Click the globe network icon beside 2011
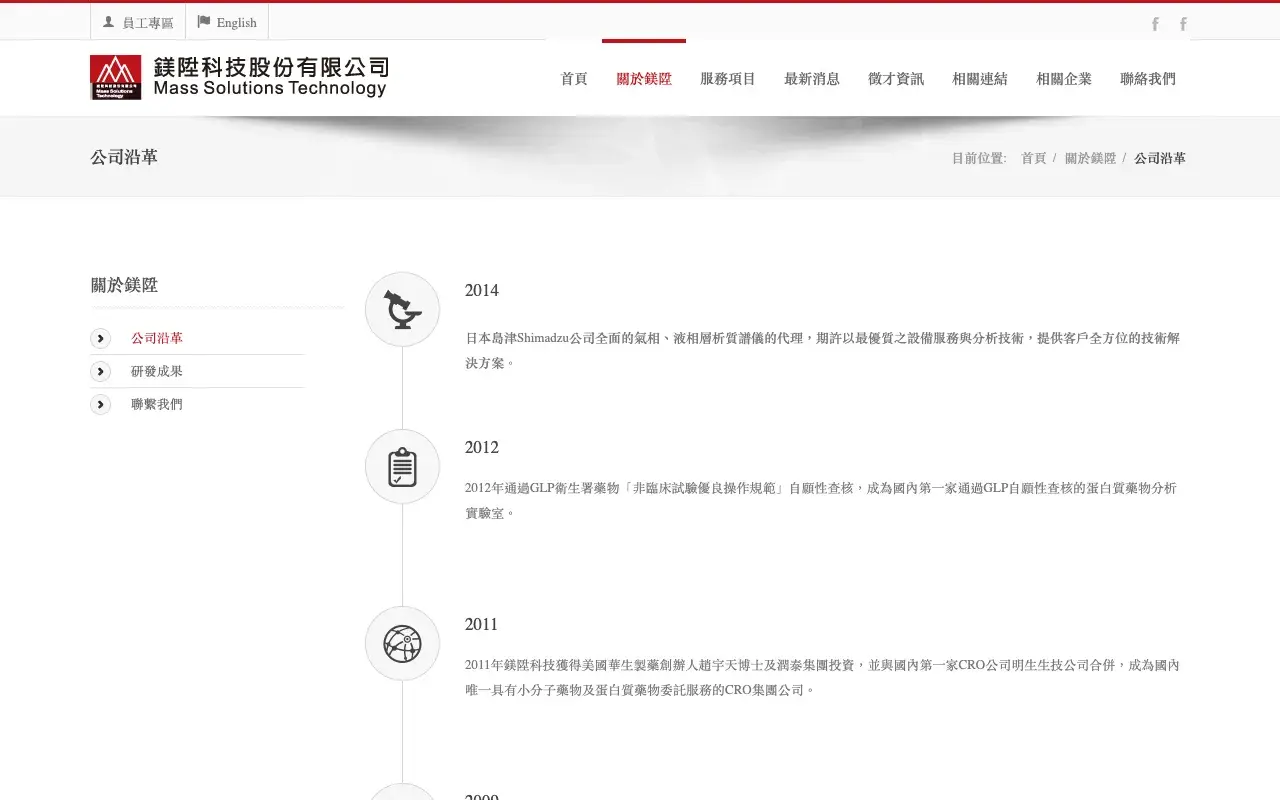 click(x=402, y=644)
